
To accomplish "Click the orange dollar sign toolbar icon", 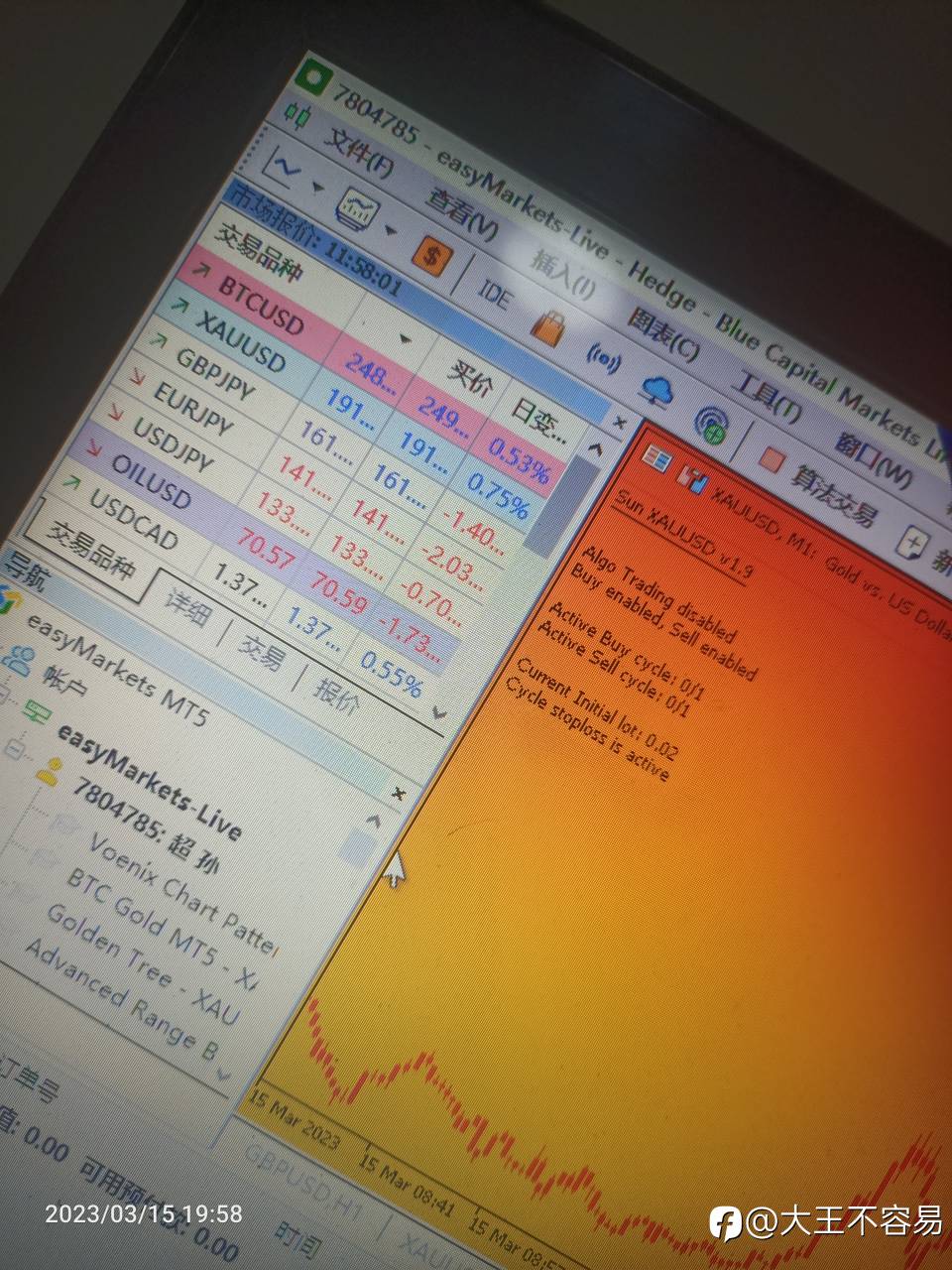I will (x=430, y=255).
